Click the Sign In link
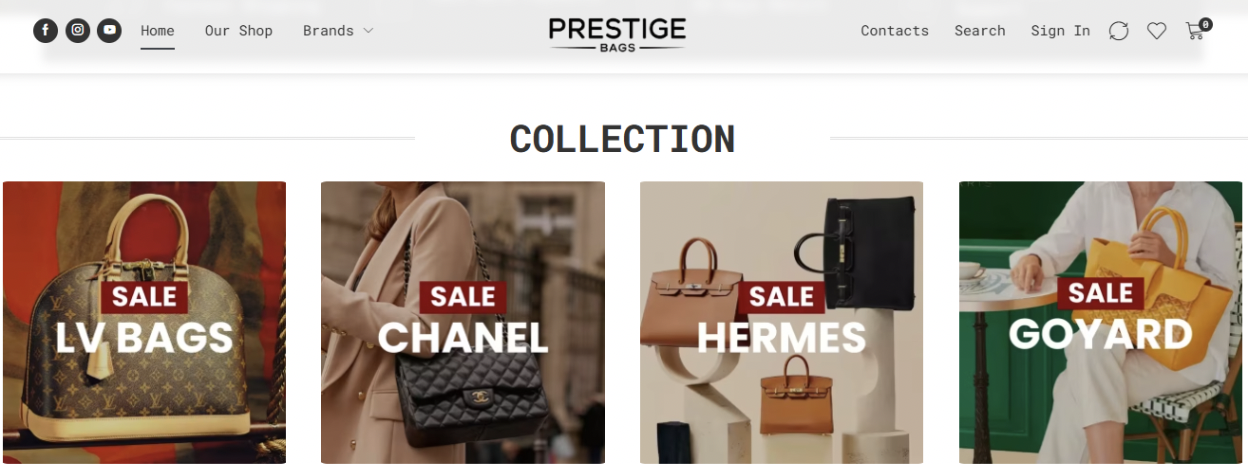The height and width of the screenshot is (464, 1248). pyautogui.click(x=1060, y=31)
